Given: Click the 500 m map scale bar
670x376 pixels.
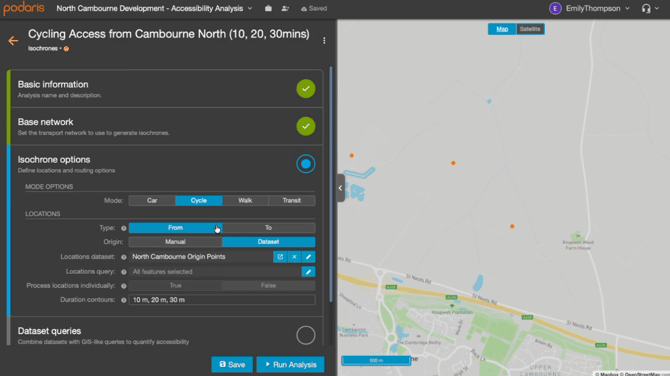Looking at the screenshot, I should [376, 361].
